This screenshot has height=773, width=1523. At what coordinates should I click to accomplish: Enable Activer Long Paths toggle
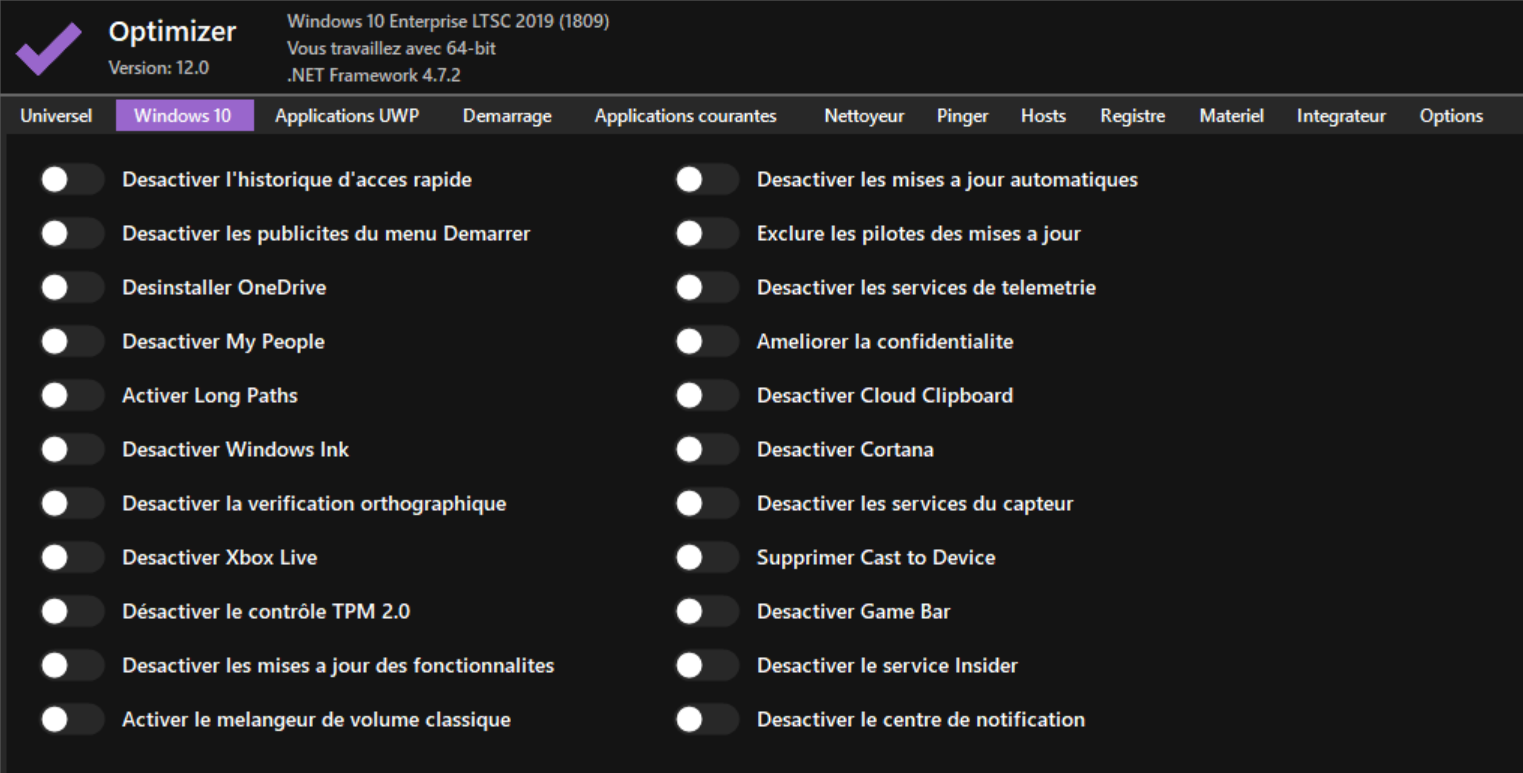71,396
